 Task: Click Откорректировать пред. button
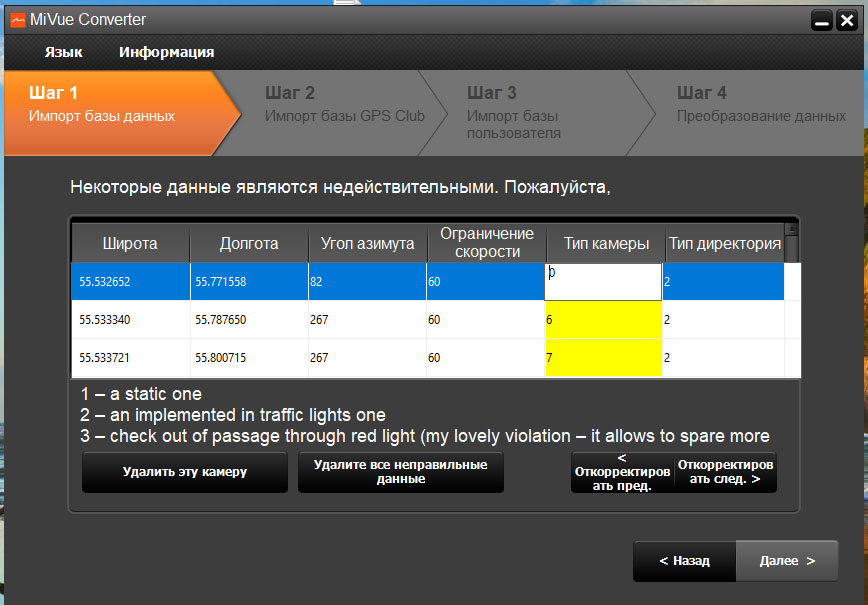coord(622,472)
